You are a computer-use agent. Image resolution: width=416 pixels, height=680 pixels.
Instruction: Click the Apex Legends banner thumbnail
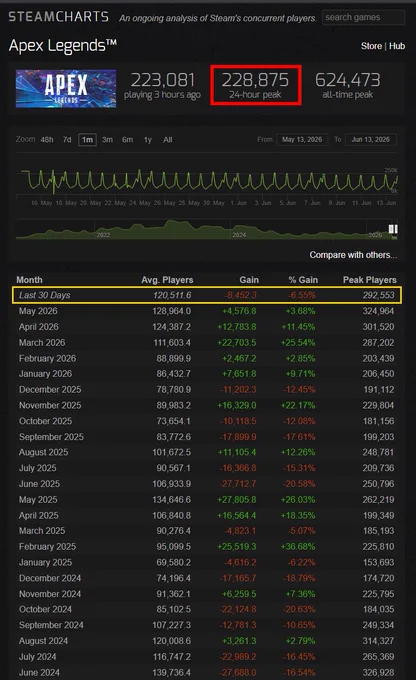66,88
